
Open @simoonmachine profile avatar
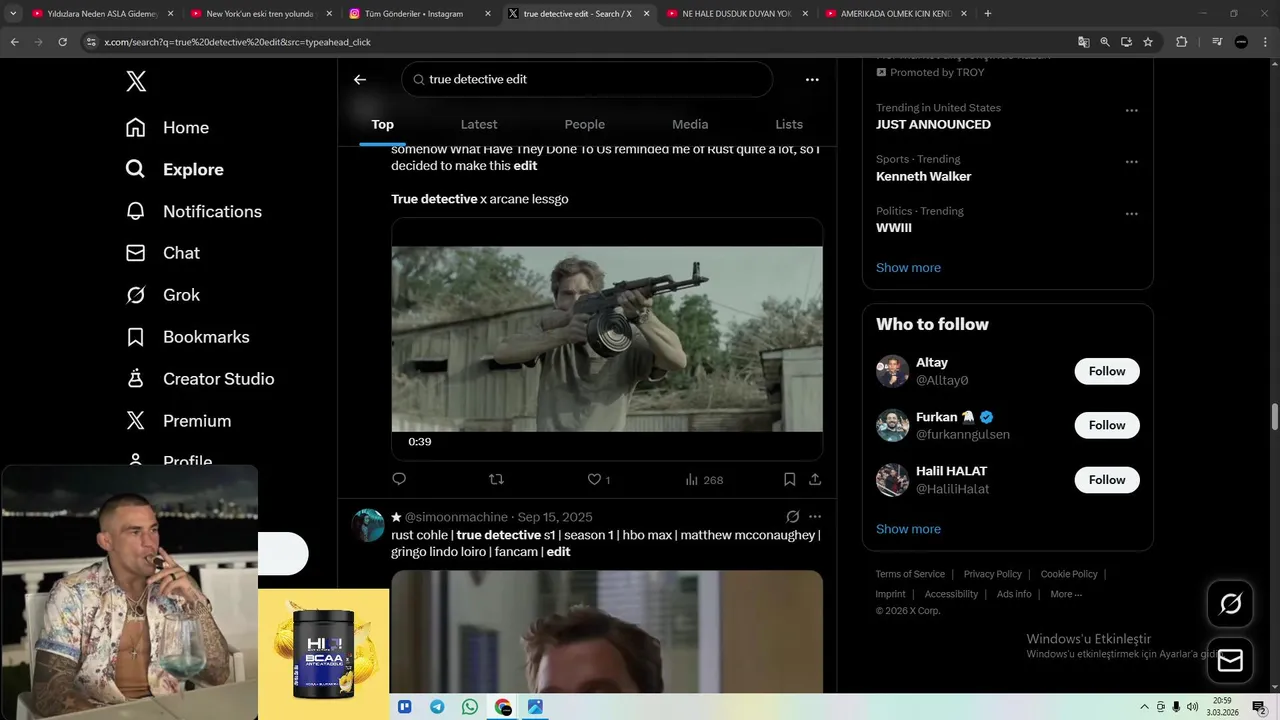click(x=368, y=525)
